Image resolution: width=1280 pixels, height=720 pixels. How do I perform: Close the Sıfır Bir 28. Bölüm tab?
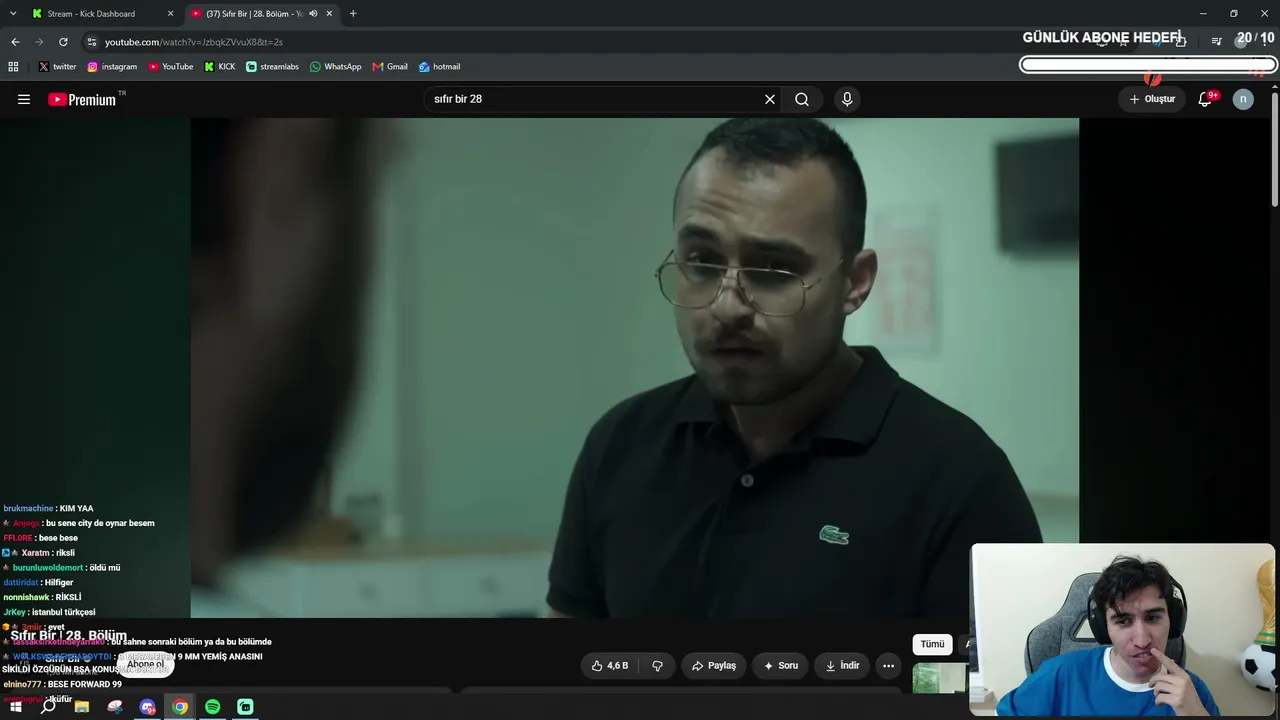[329, 14]
